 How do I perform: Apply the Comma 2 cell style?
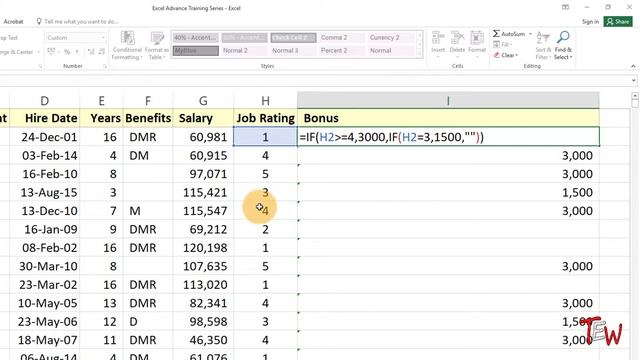pos(342,38)
